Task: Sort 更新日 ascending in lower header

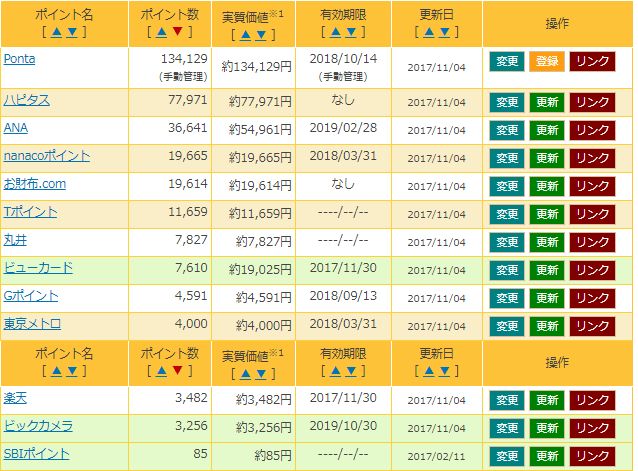Action: (x=429, y=371)
